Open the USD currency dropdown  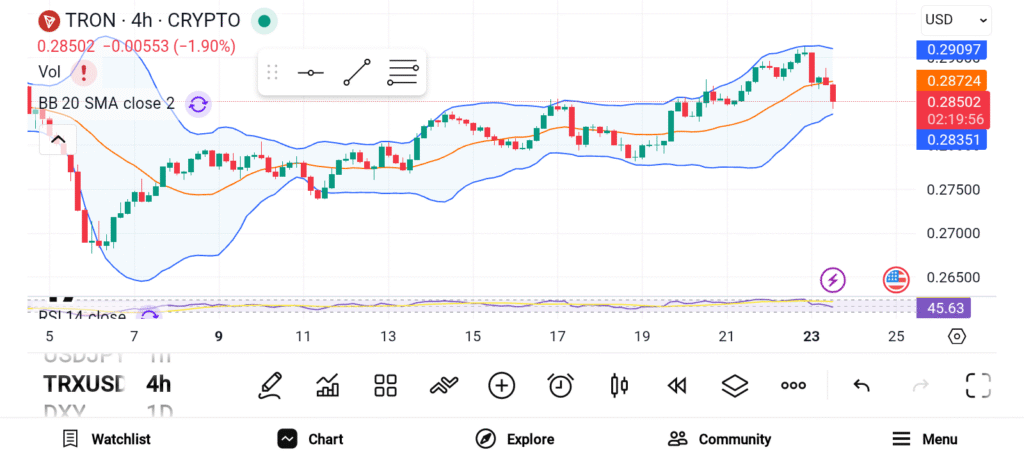click(955, 19)
